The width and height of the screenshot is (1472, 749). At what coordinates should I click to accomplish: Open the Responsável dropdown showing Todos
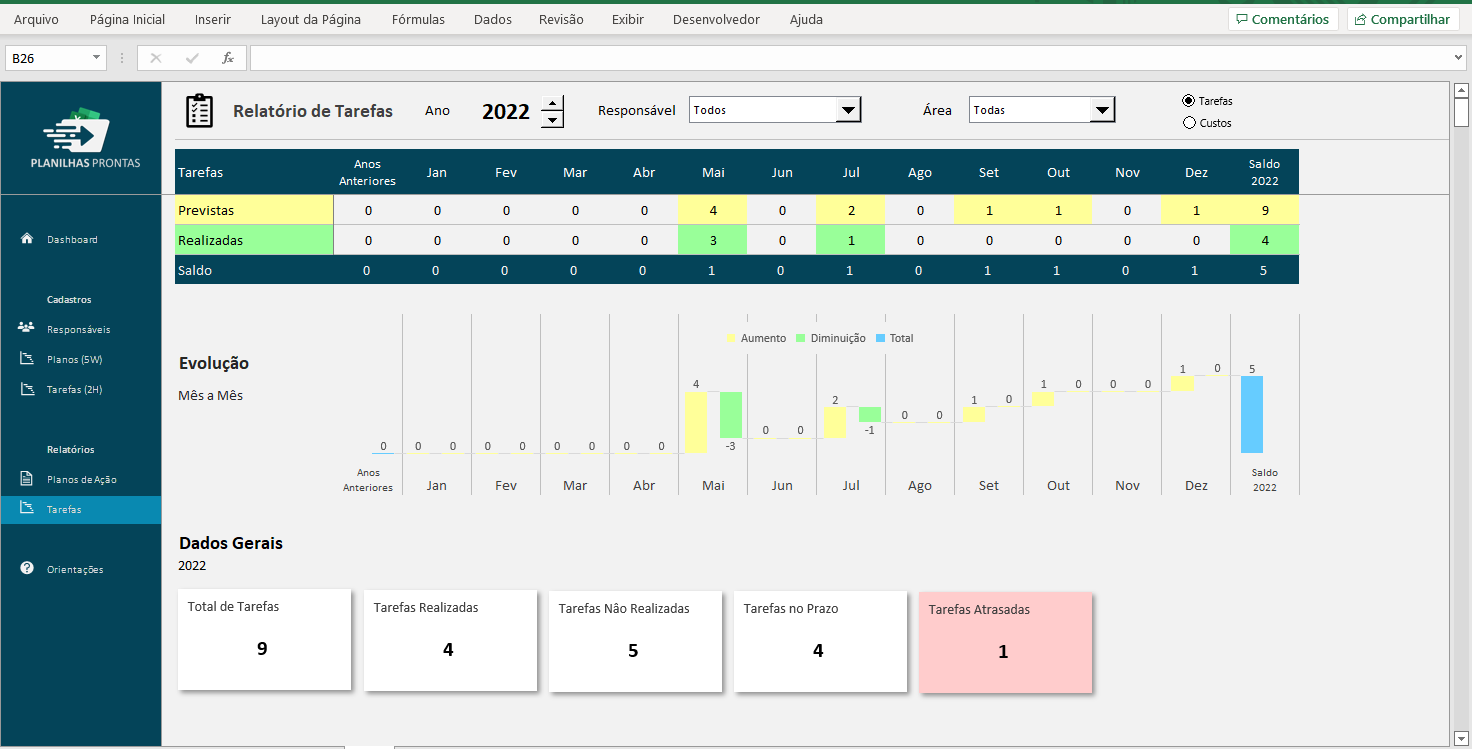pyautogui.click(x=849, y=110)
